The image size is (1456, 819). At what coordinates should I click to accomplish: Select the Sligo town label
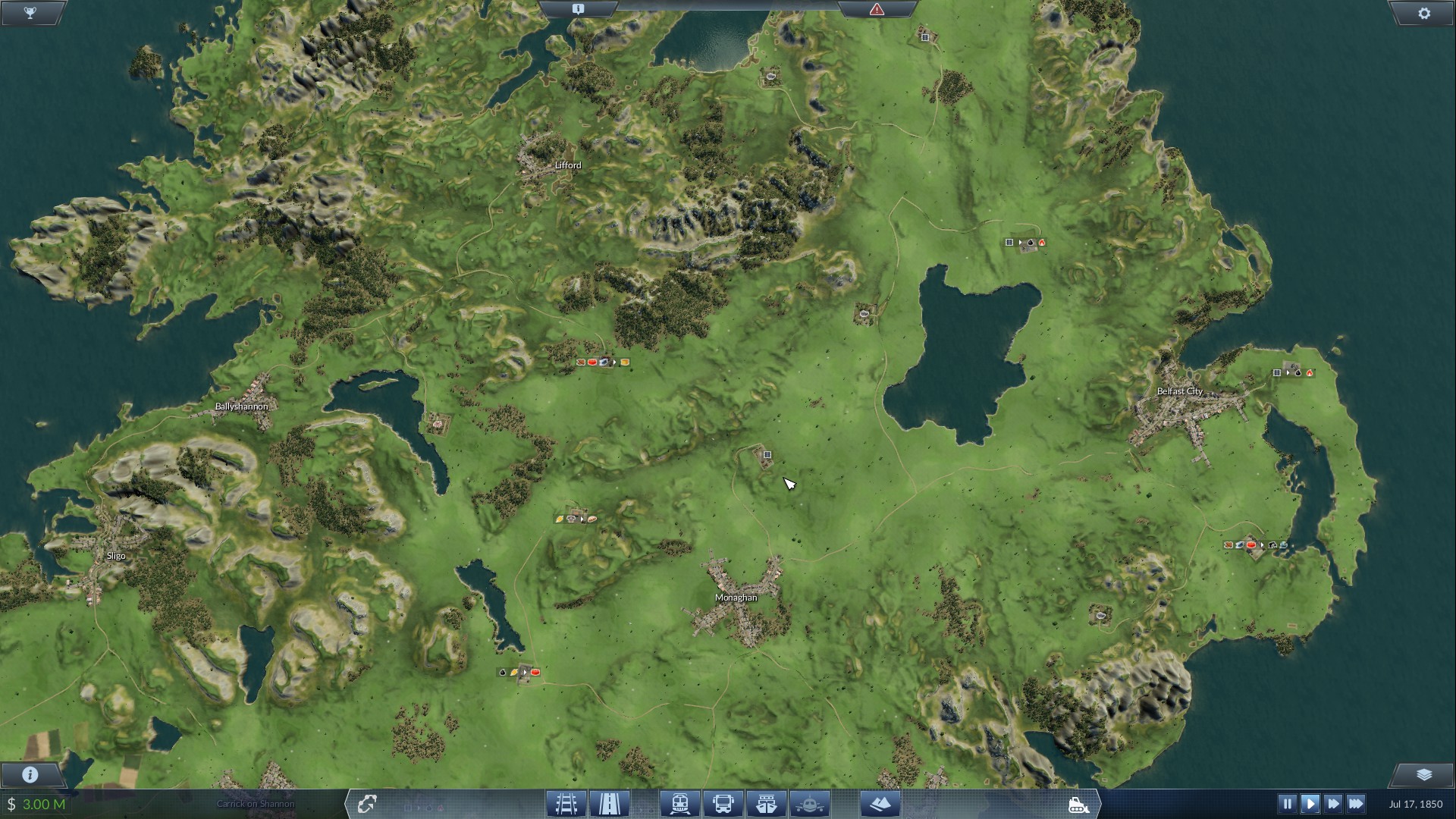(x=116, y=556)
